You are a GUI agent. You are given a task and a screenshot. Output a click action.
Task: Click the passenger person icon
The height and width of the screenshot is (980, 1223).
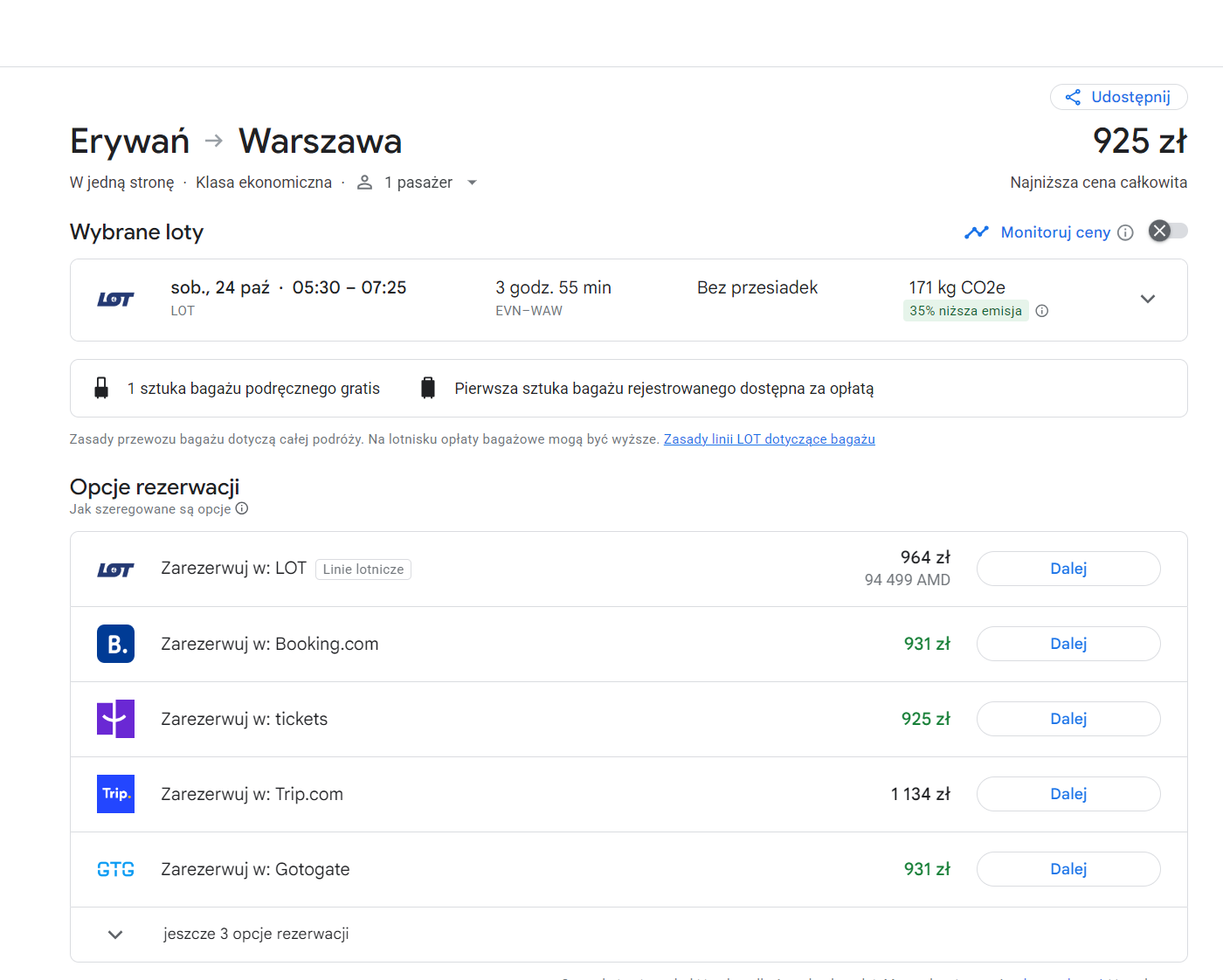click(365, 183)
